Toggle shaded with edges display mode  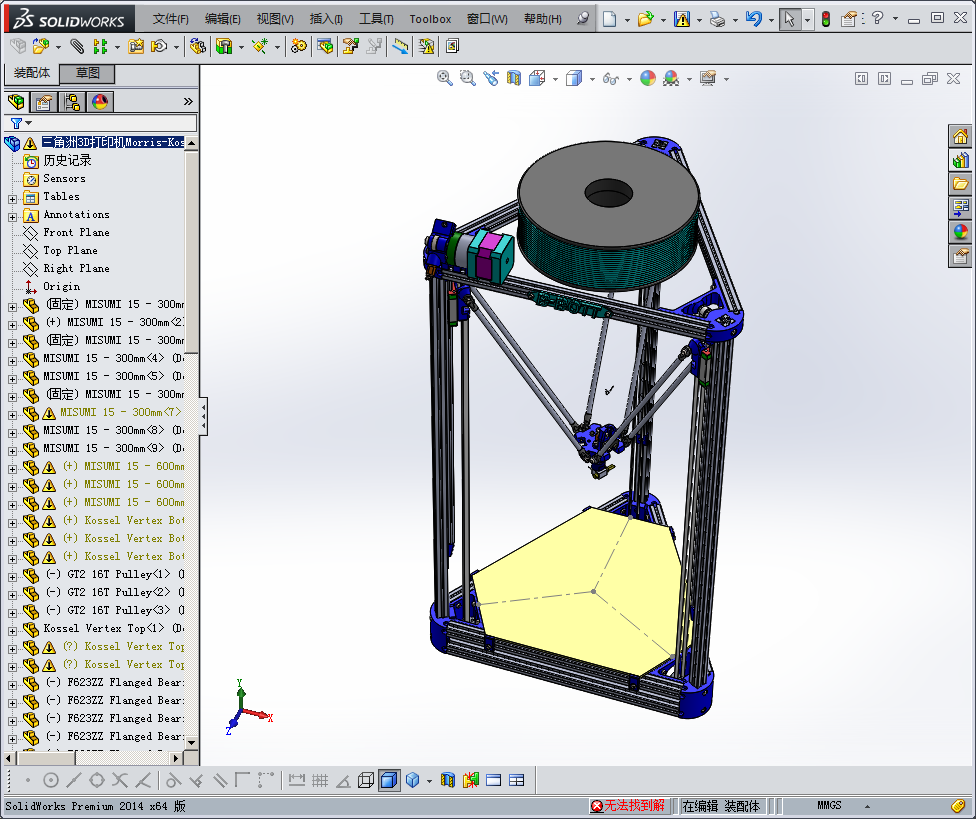[389, 780]
